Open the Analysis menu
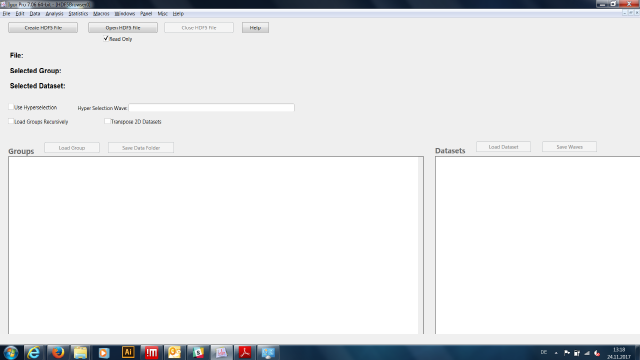640x360 pixels. click(x=54, y=13)
